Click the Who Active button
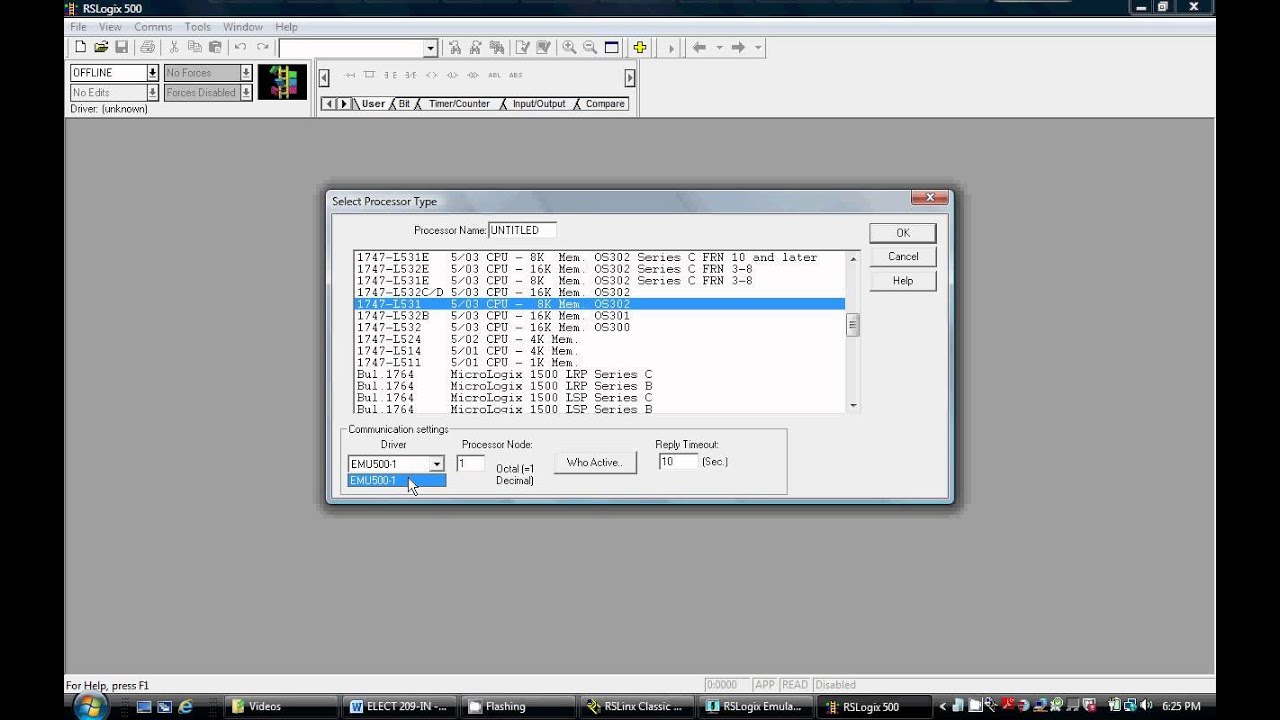1280x720 pixels. point(595,462)
